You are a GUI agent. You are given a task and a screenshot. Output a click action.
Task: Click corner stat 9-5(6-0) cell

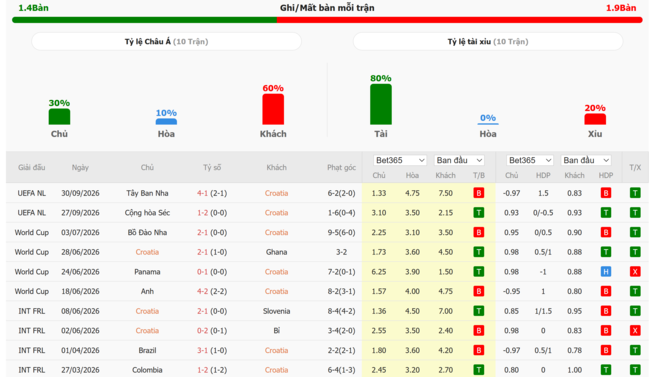click(x=341, y=232)
